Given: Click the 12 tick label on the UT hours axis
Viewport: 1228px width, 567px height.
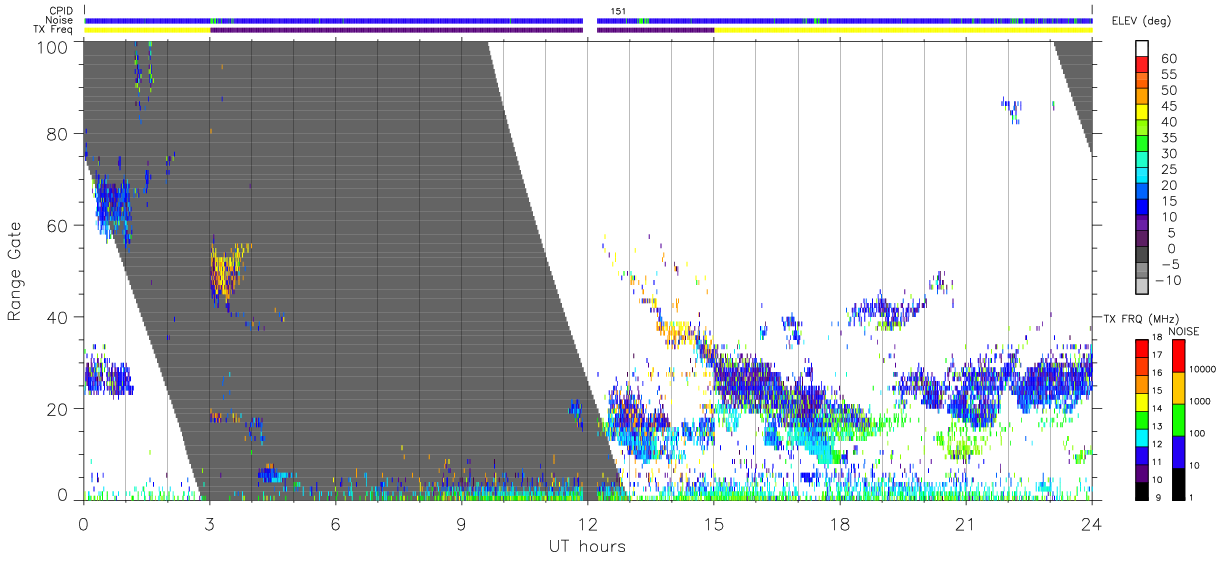Looking at the screenshot, I should coord(587,524).
